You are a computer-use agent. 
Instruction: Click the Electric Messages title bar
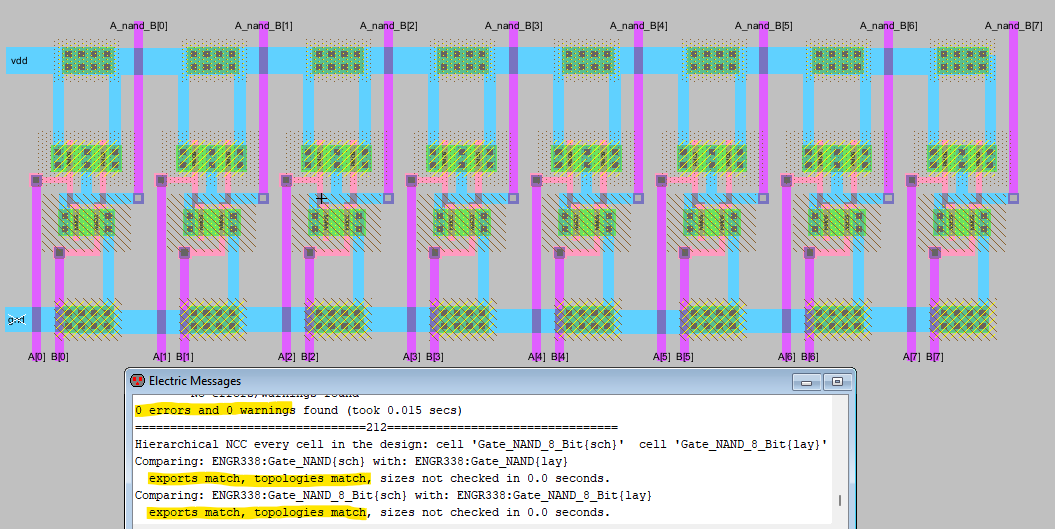(x=450, y=381)
